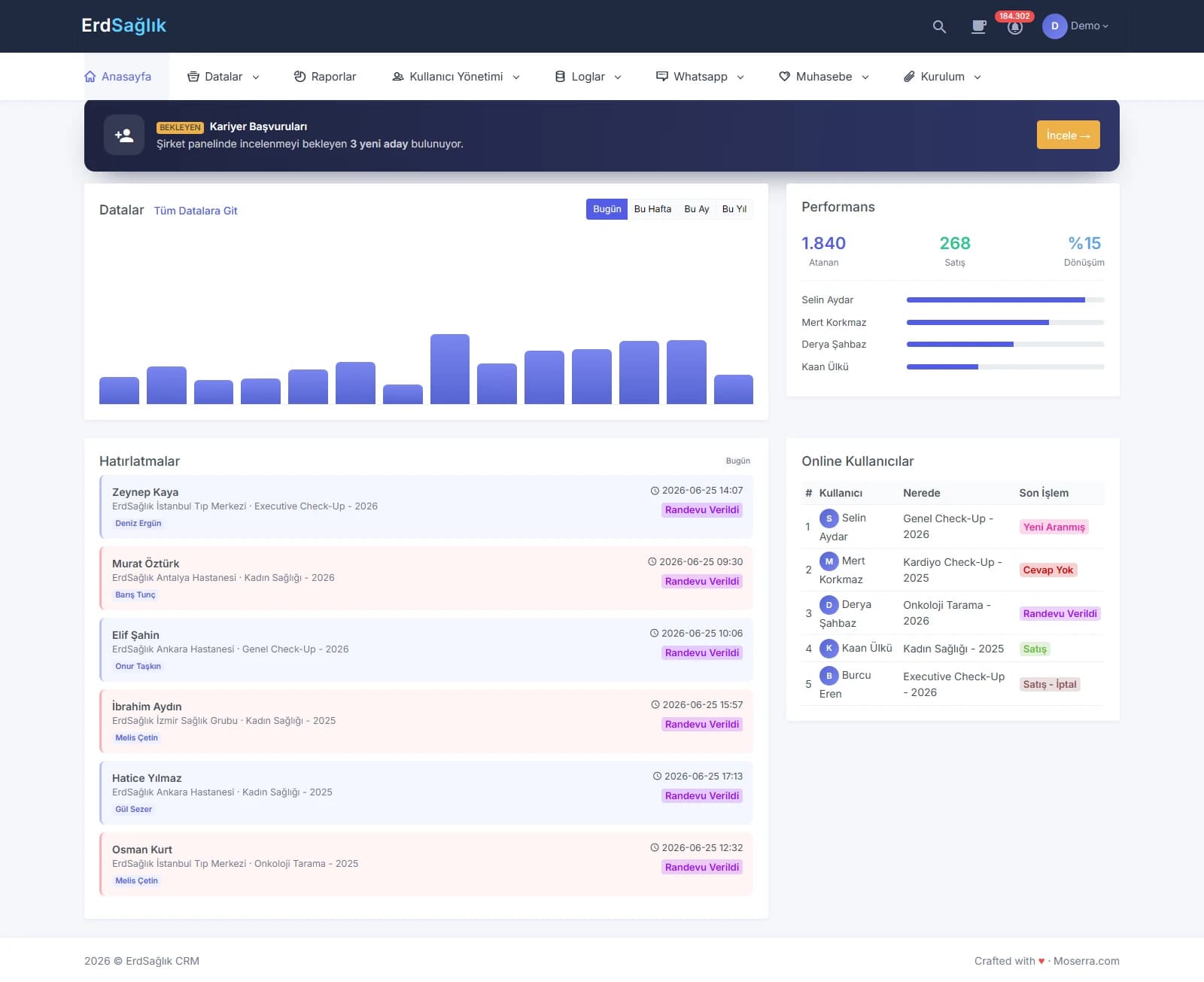The image size is (1204, 982).
Task: Click the ErdSağlık logo
Action: (x=124, y=26)
